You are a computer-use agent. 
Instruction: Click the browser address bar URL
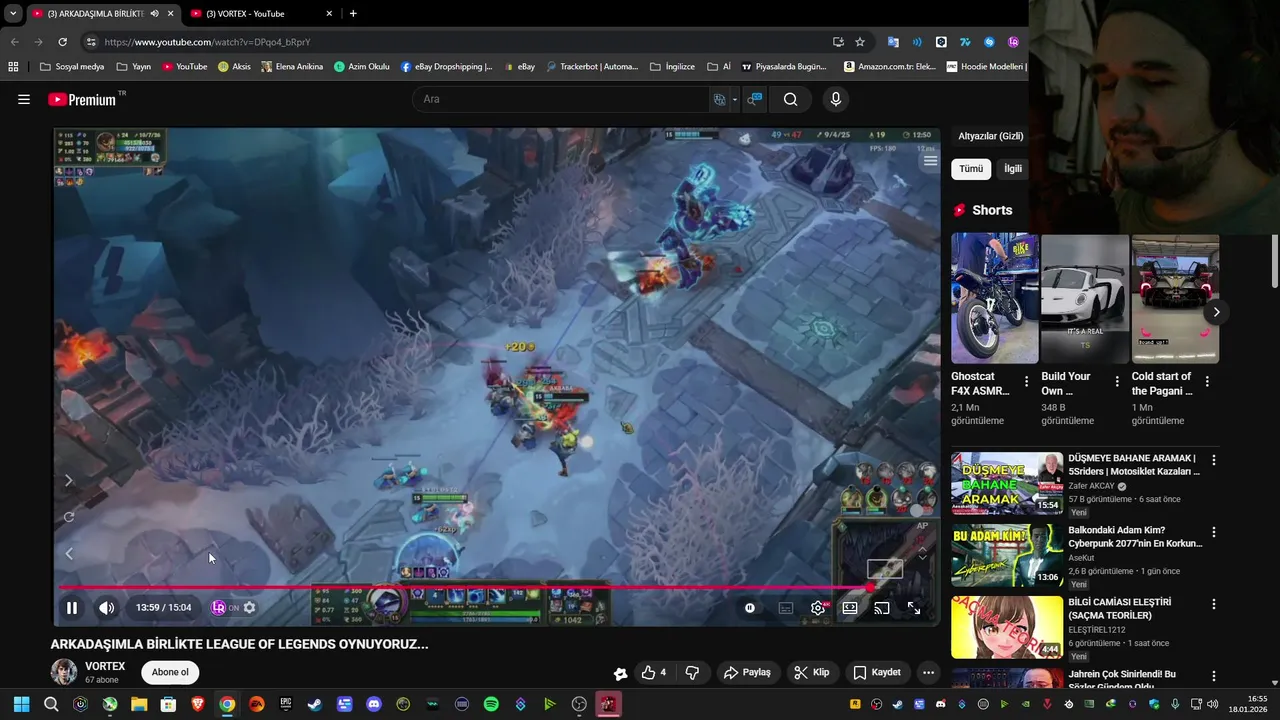[207, 42]
